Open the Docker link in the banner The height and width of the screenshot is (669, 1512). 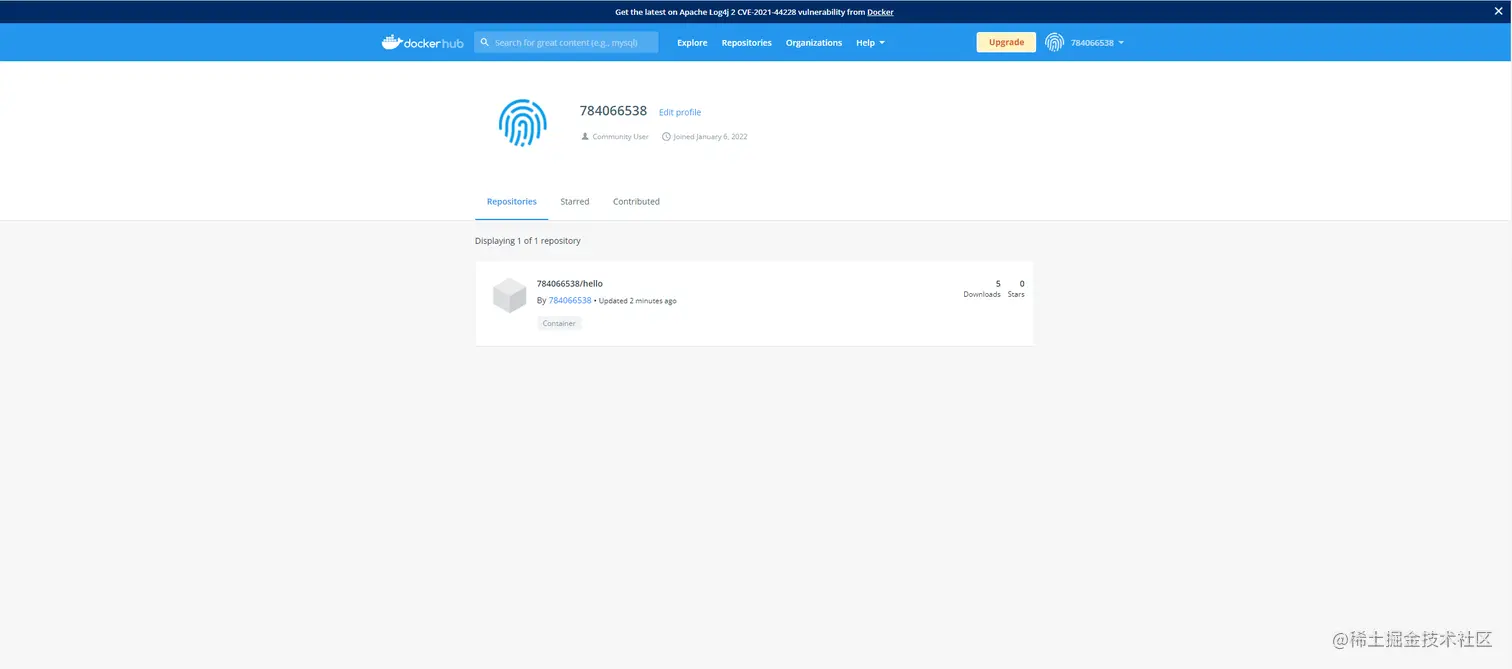[x=880, y=12]
